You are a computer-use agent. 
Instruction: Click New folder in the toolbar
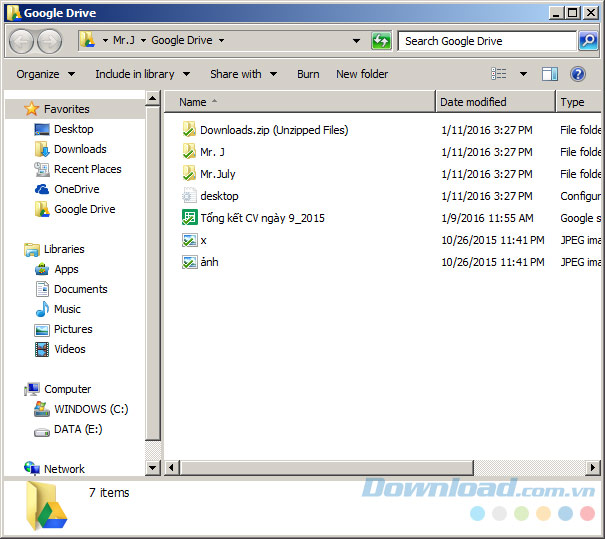tap(362, 74)
